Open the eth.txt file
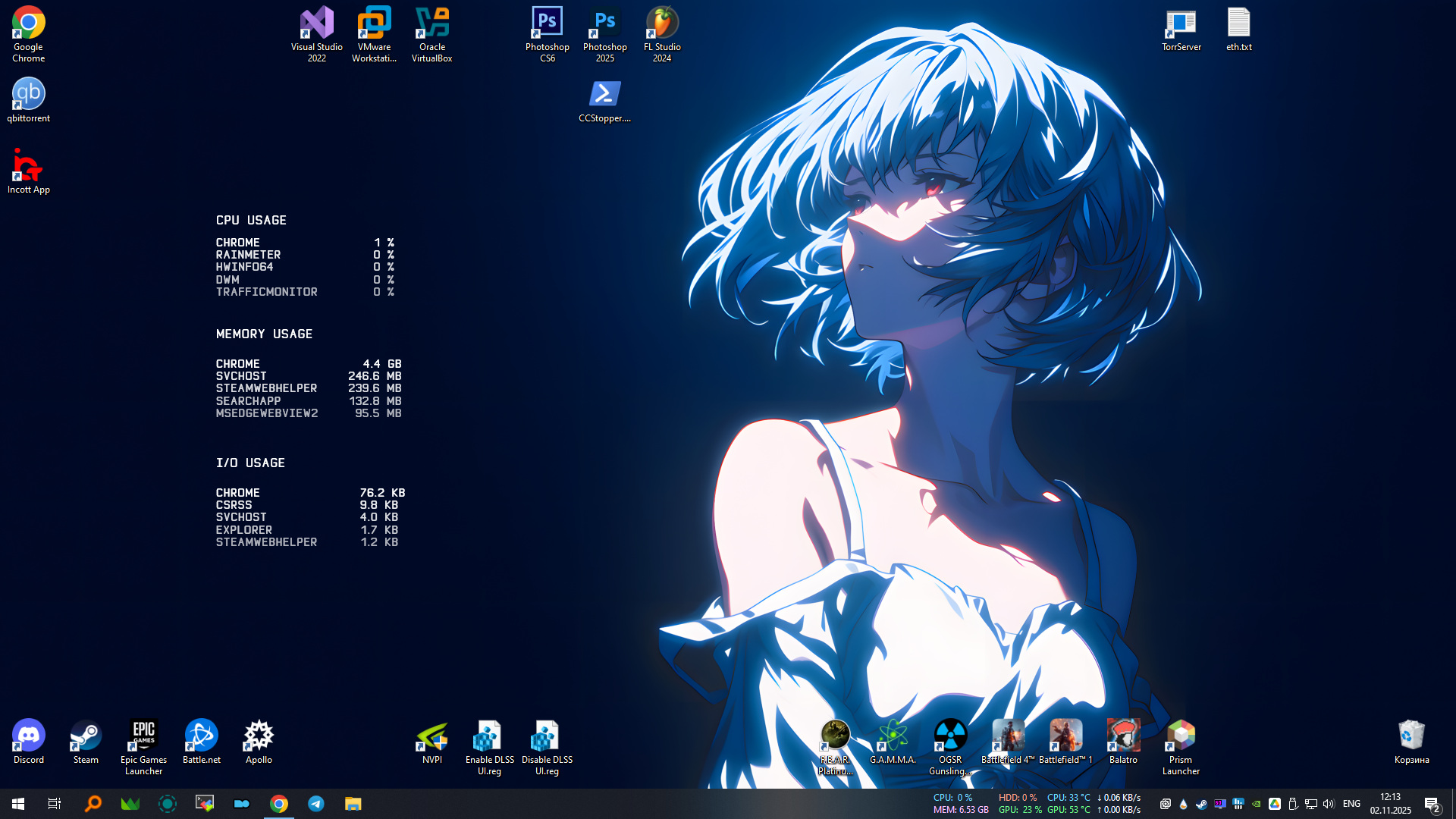This screenshot has width=1456, height=819. coord(1238,24)
